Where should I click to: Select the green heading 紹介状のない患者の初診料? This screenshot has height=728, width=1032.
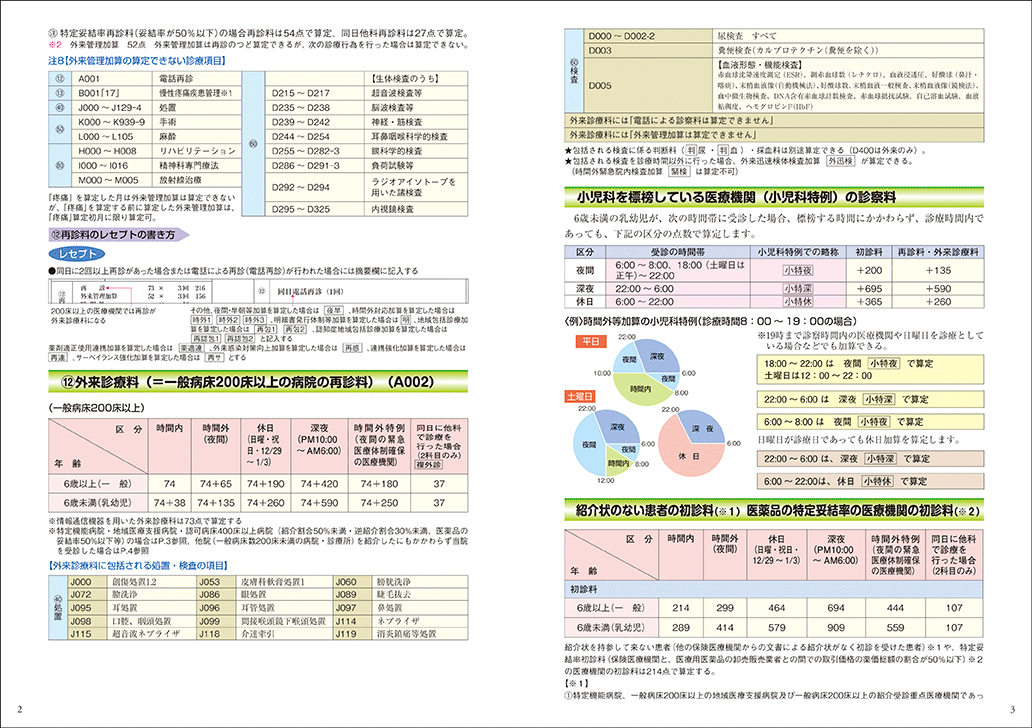click(x=774, y=510)
